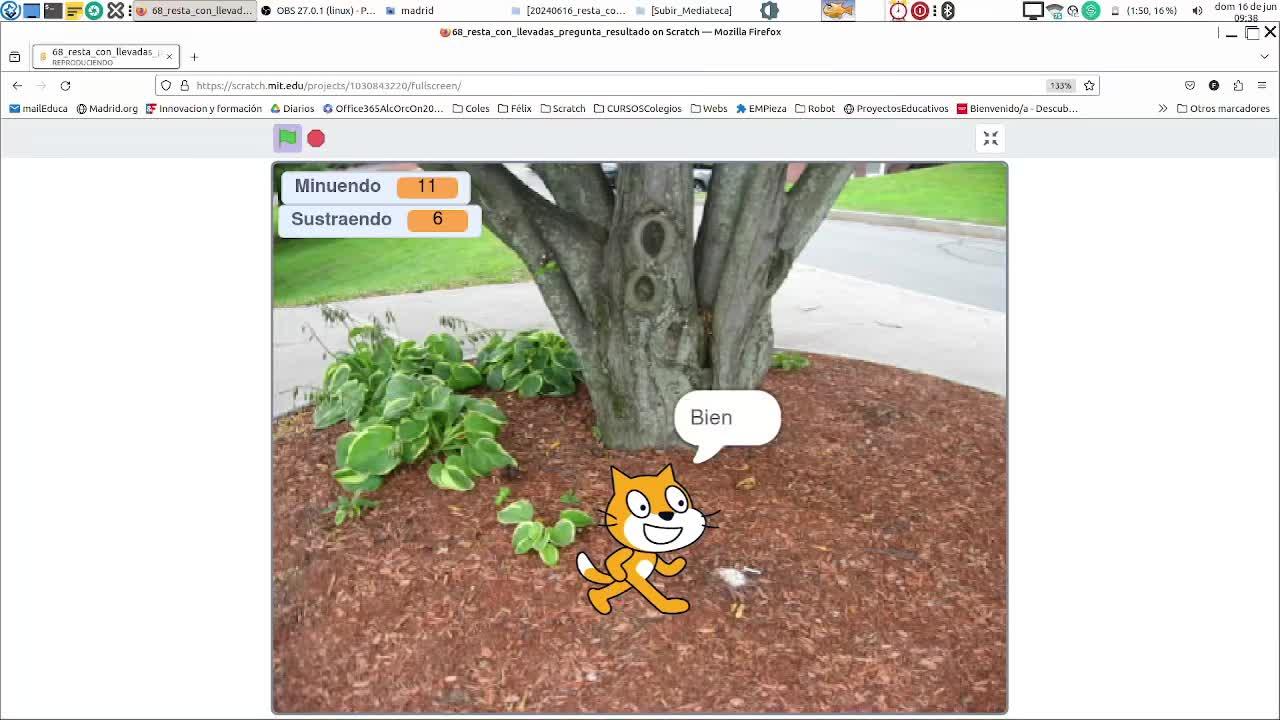Click the red power icon in the panel
This screenshot has width=1280, height=720.
(x=920, y=11)
